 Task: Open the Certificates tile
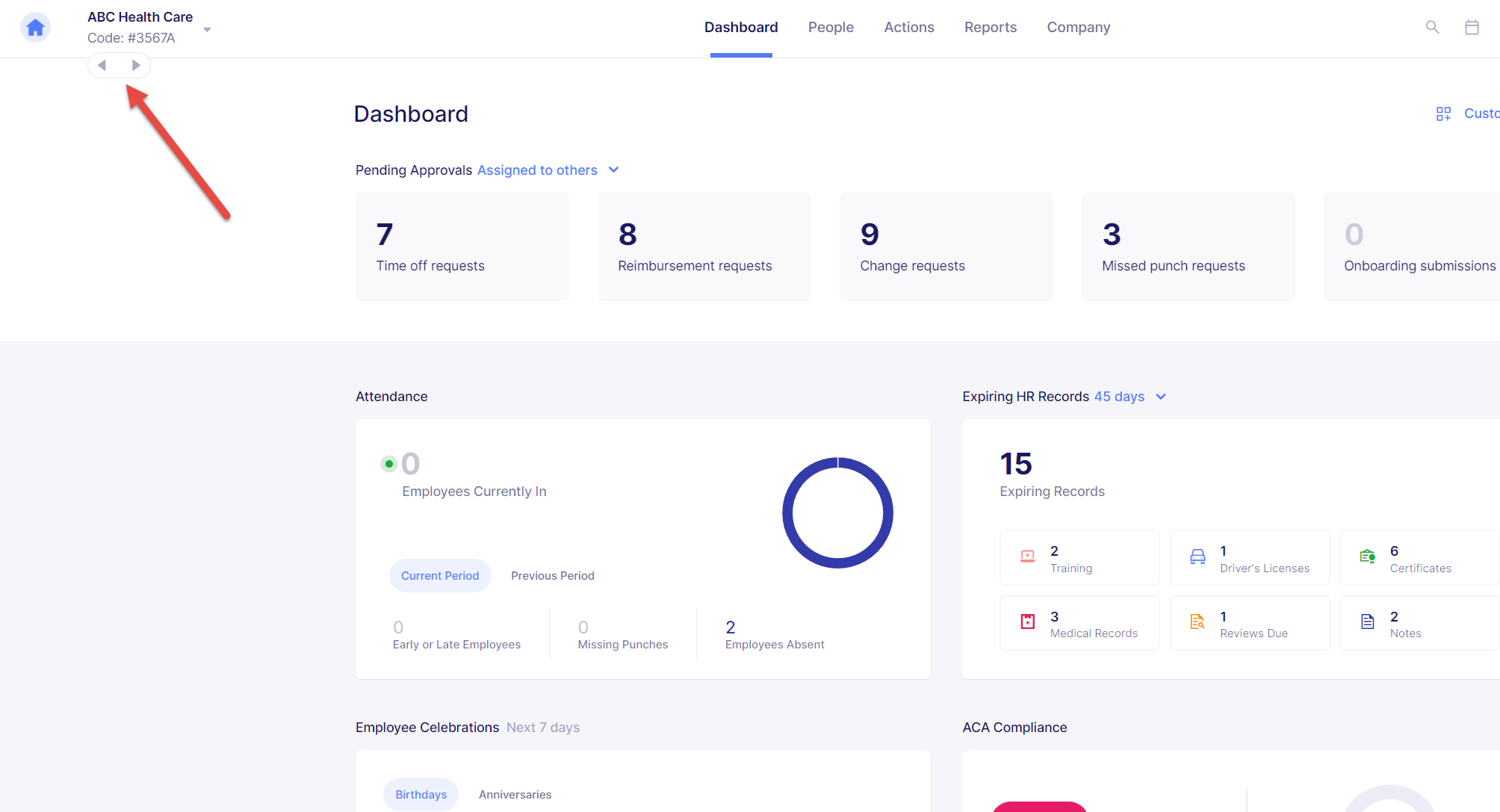pyautogui.click(x=1419, y=558)
